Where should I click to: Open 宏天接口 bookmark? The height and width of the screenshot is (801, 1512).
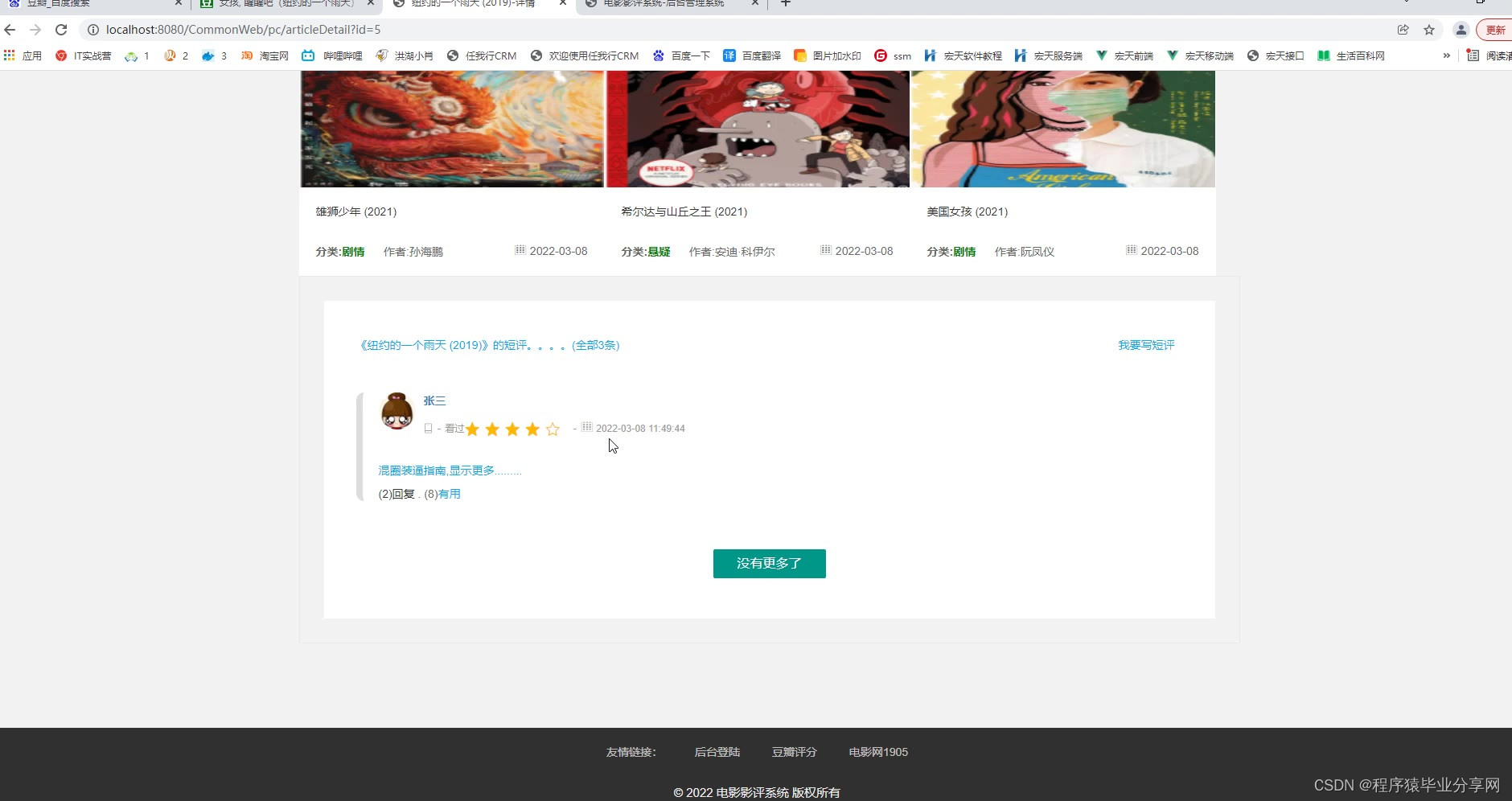tap(1275, 55)
